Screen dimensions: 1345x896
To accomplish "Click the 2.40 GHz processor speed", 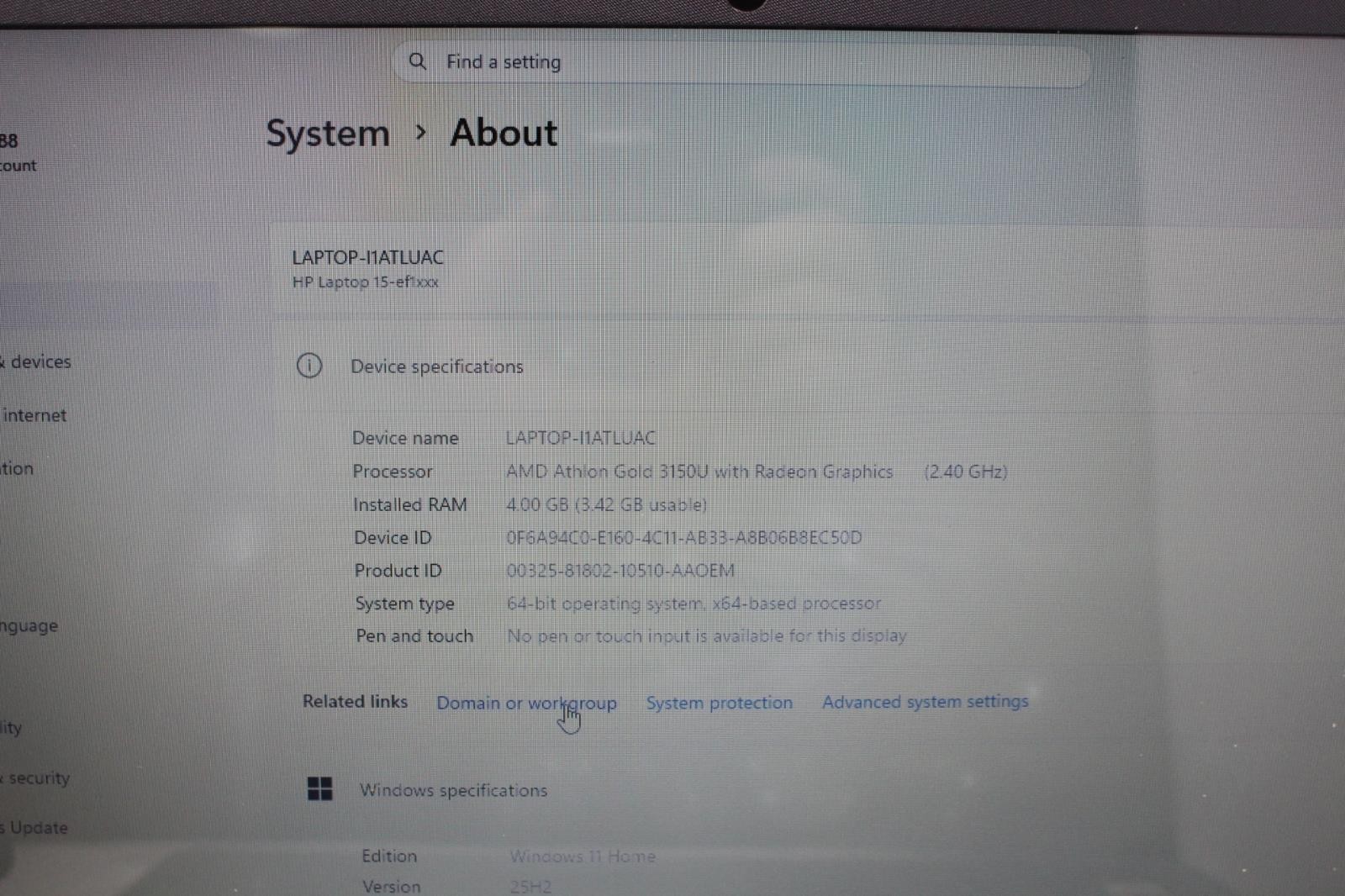I will [x=966, y=472].
